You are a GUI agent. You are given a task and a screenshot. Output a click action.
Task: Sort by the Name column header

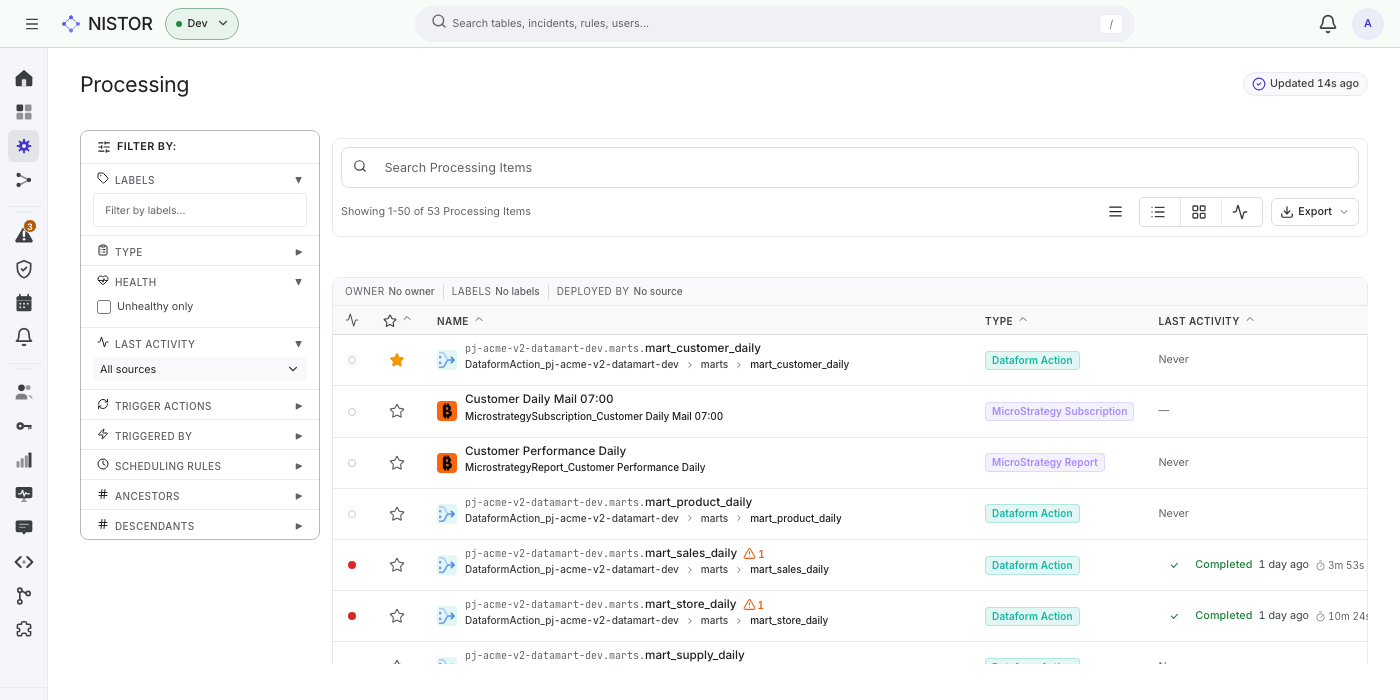(460, 321)
